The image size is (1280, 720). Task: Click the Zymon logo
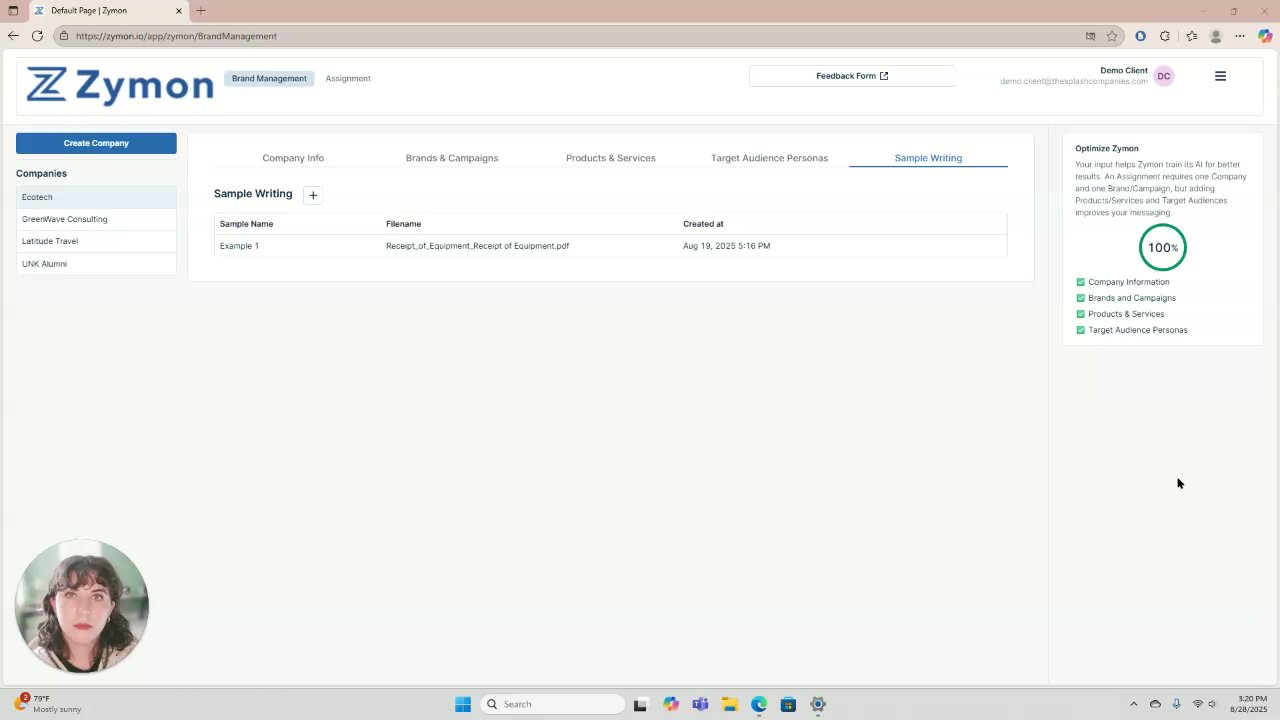click(x=120, y=86)
